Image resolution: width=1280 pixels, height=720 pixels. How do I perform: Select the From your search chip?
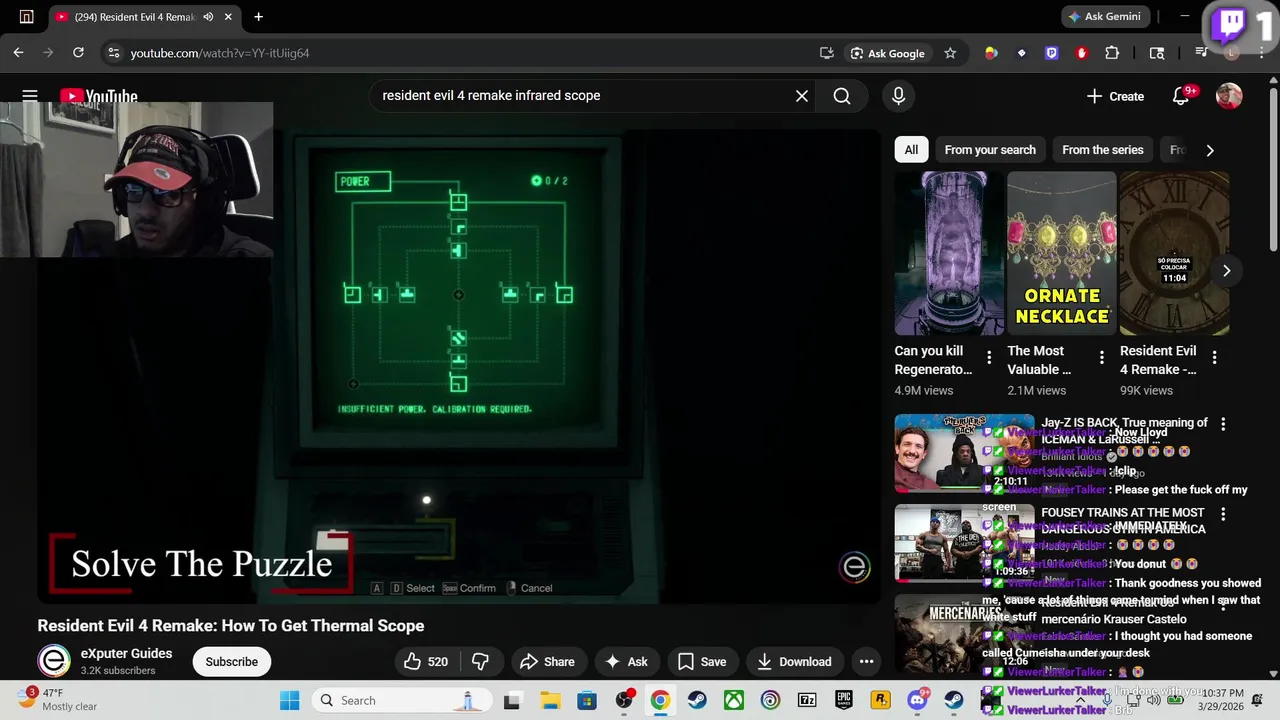(x=990, y=150)
